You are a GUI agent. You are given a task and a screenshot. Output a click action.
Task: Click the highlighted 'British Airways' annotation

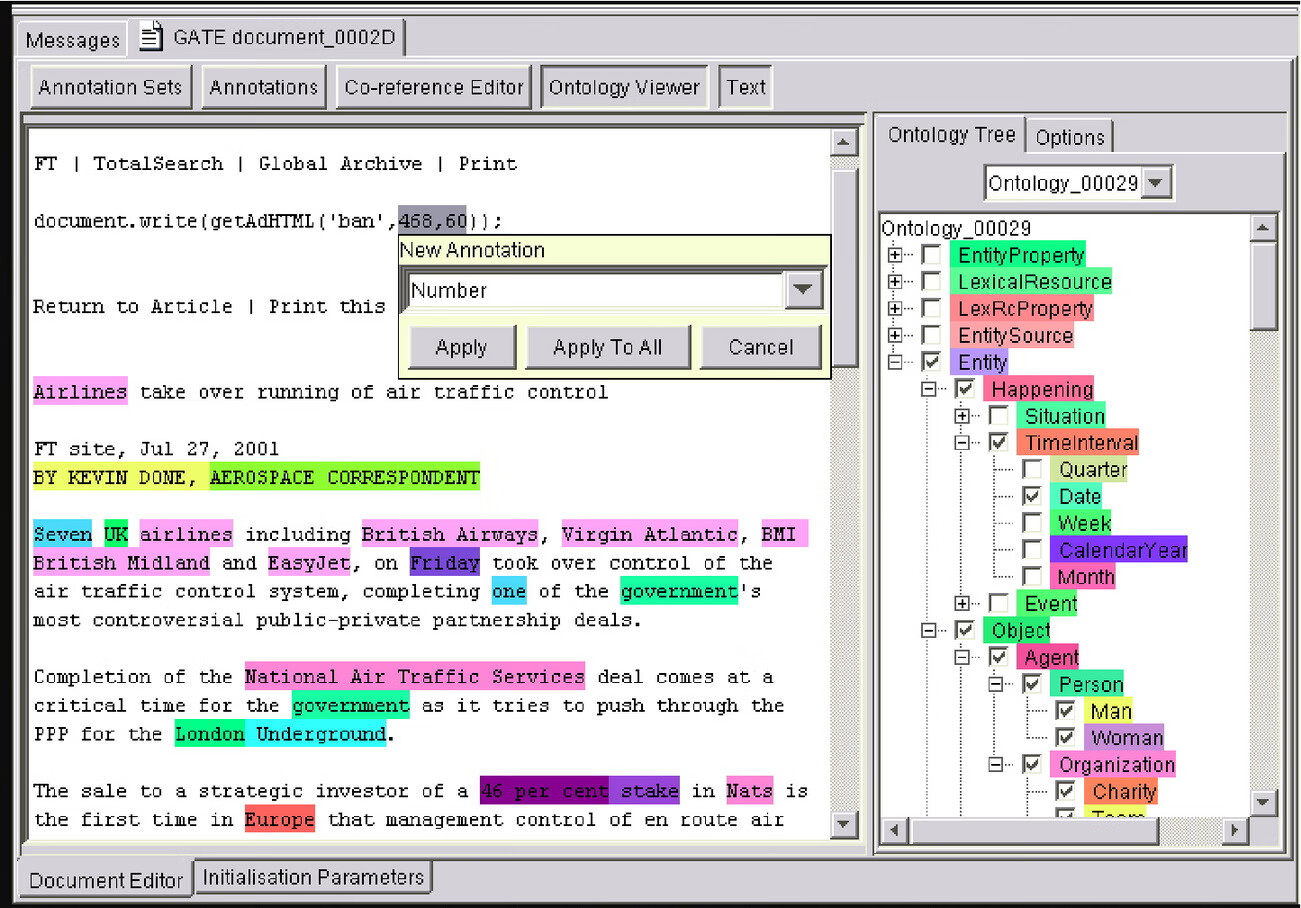coord(449,534)
